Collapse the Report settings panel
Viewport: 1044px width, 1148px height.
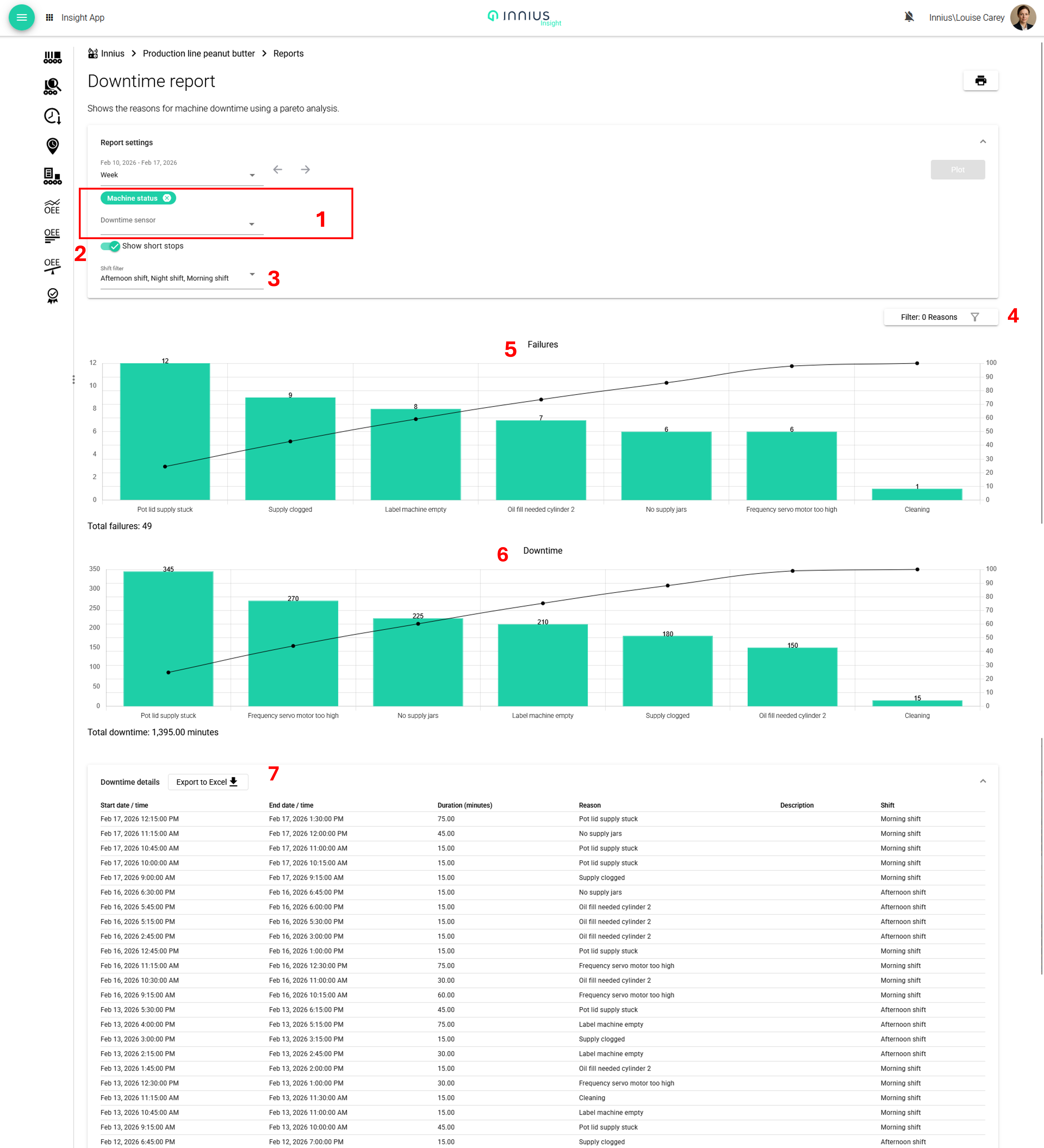coord(983,142)
